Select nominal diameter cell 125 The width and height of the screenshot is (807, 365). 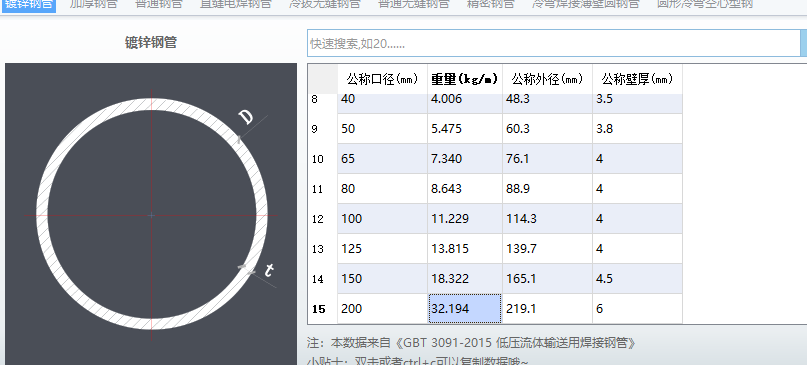click(x=382, y=249)
